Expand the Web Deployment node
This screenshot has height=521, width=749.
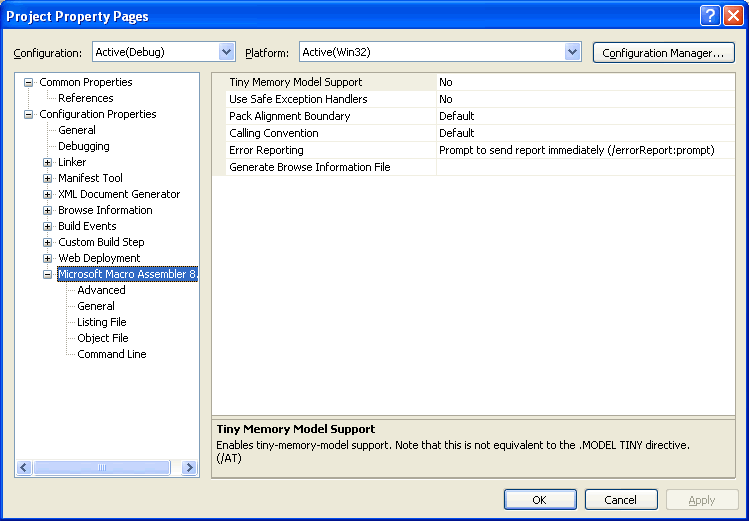[x=47, y=258]
